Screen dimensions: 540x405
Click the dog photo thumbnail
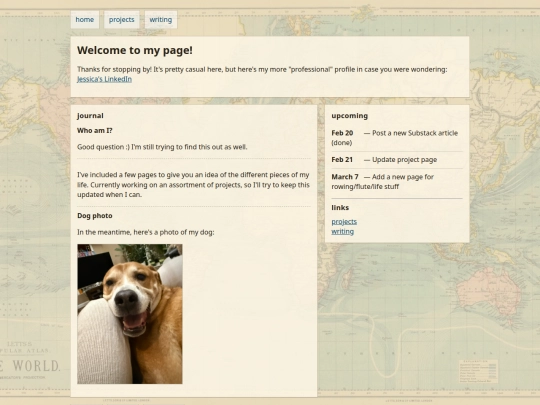point(130,314)
